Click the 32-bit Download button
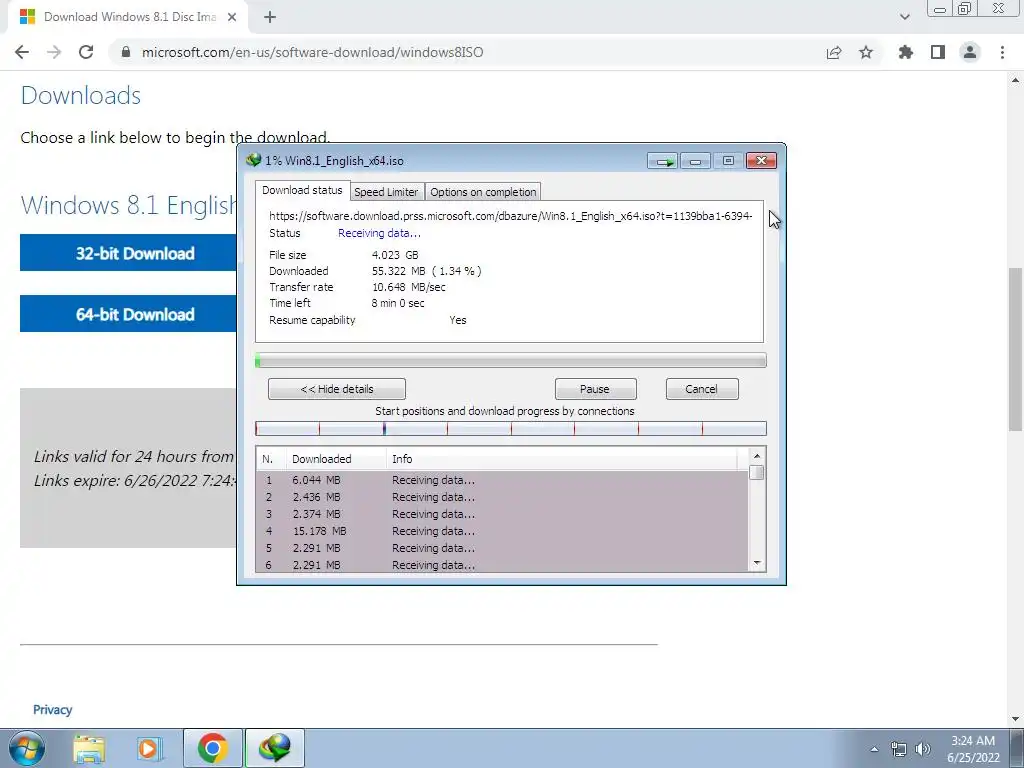Screen dimensions: 1024x768 pos(129,253)
